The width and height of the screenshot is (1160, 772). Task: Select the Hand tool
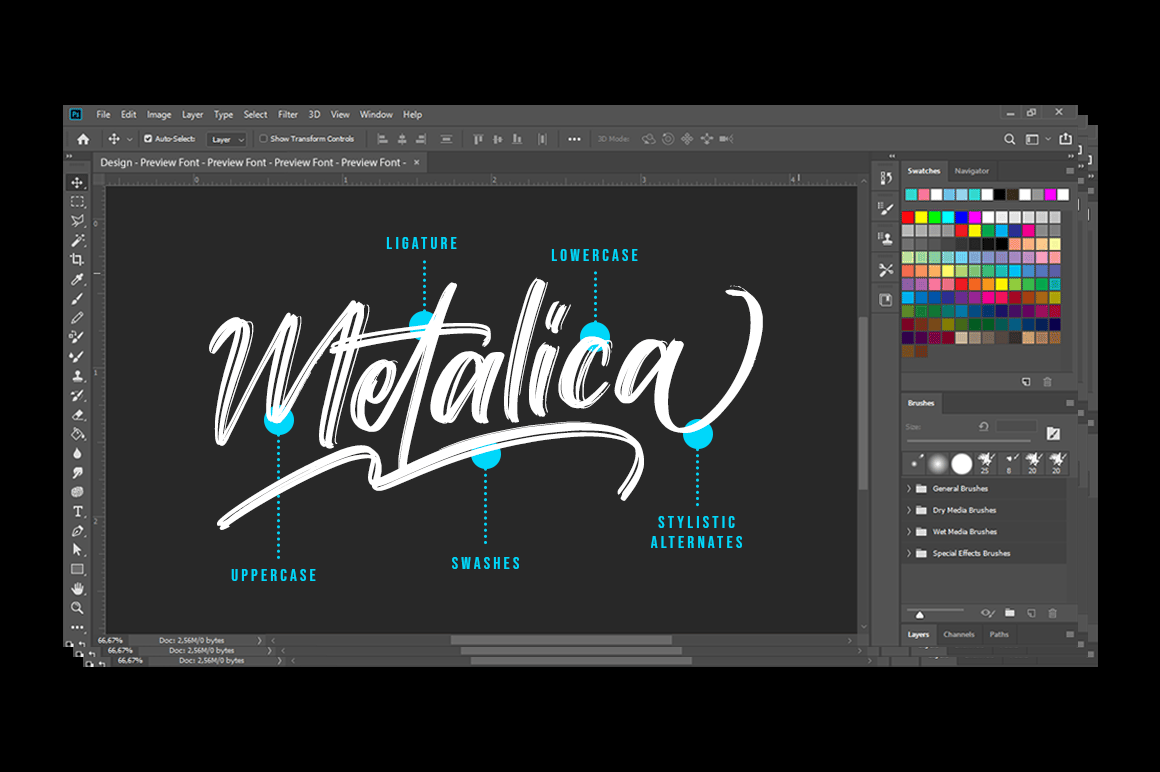click(77, 589)
